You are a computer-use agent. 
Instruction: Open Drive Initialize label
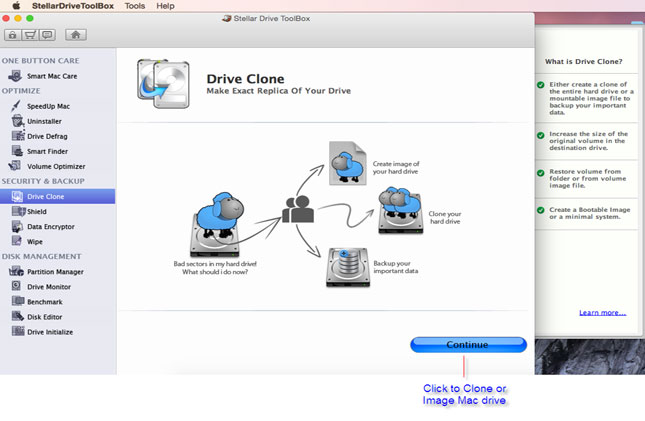(x=50, y=332)
